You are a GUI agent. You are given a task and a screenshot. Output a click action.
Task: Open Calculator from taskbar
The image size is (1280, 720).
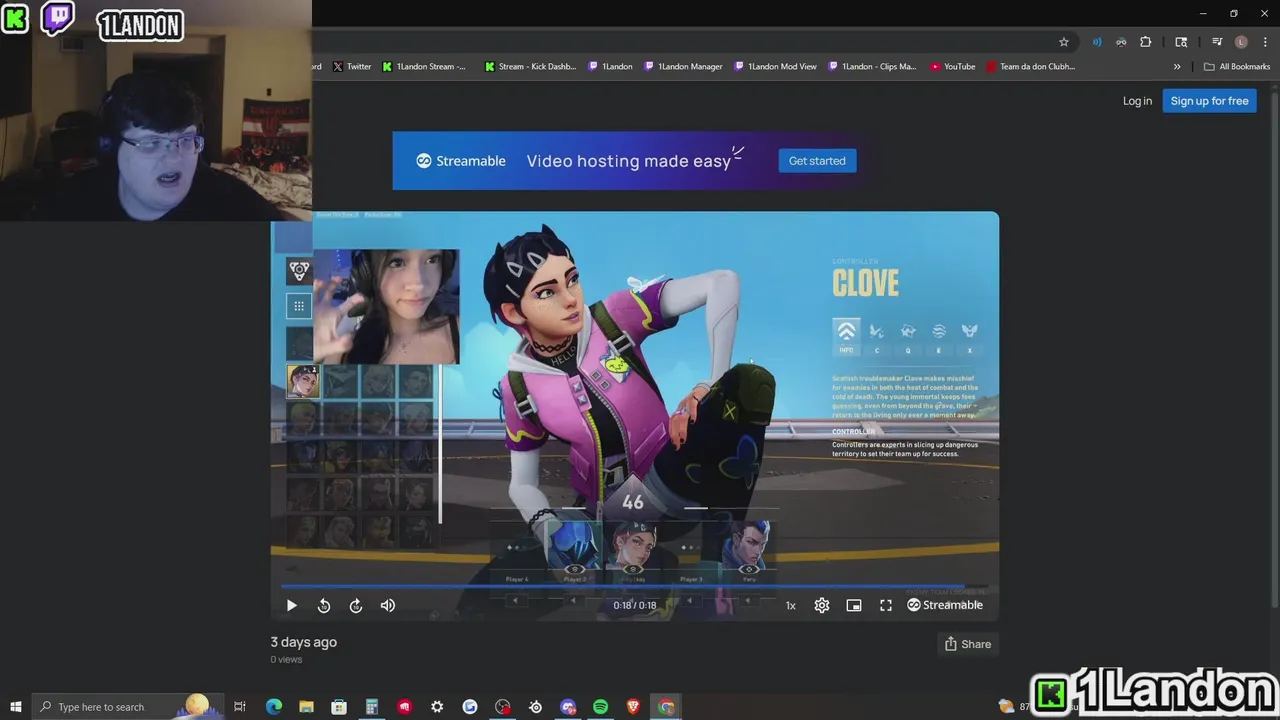[371, 707]
